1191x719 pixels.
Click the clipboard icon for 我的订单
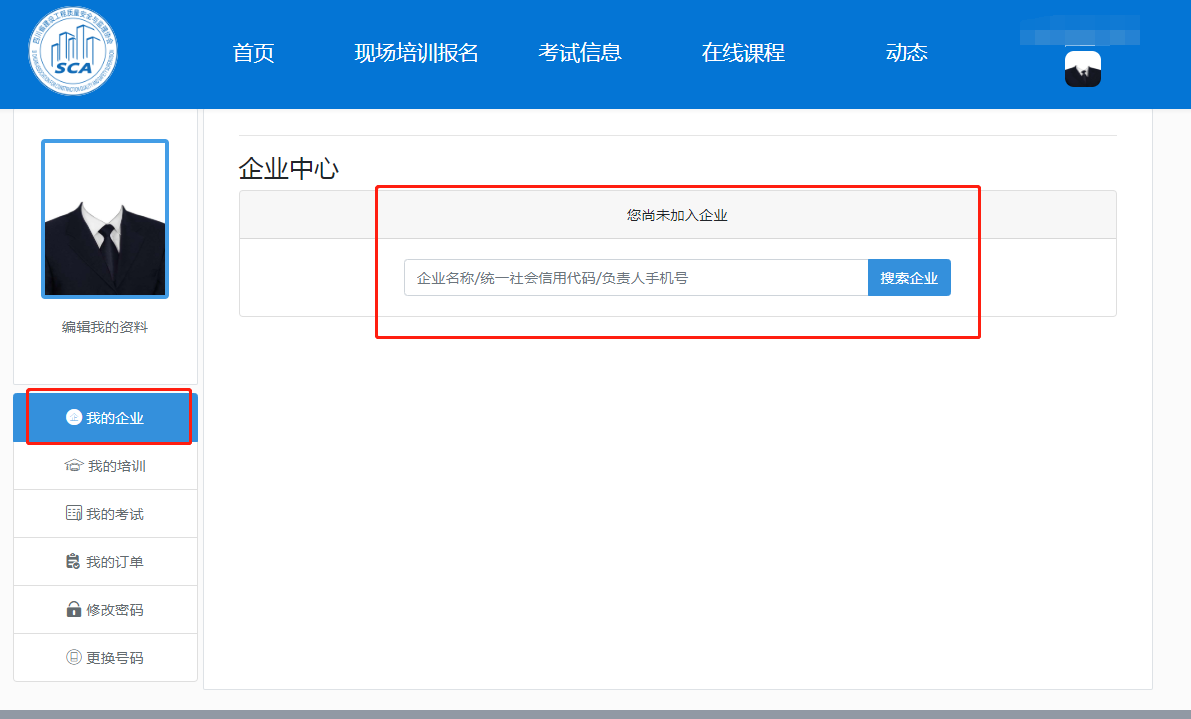[73, 562]
